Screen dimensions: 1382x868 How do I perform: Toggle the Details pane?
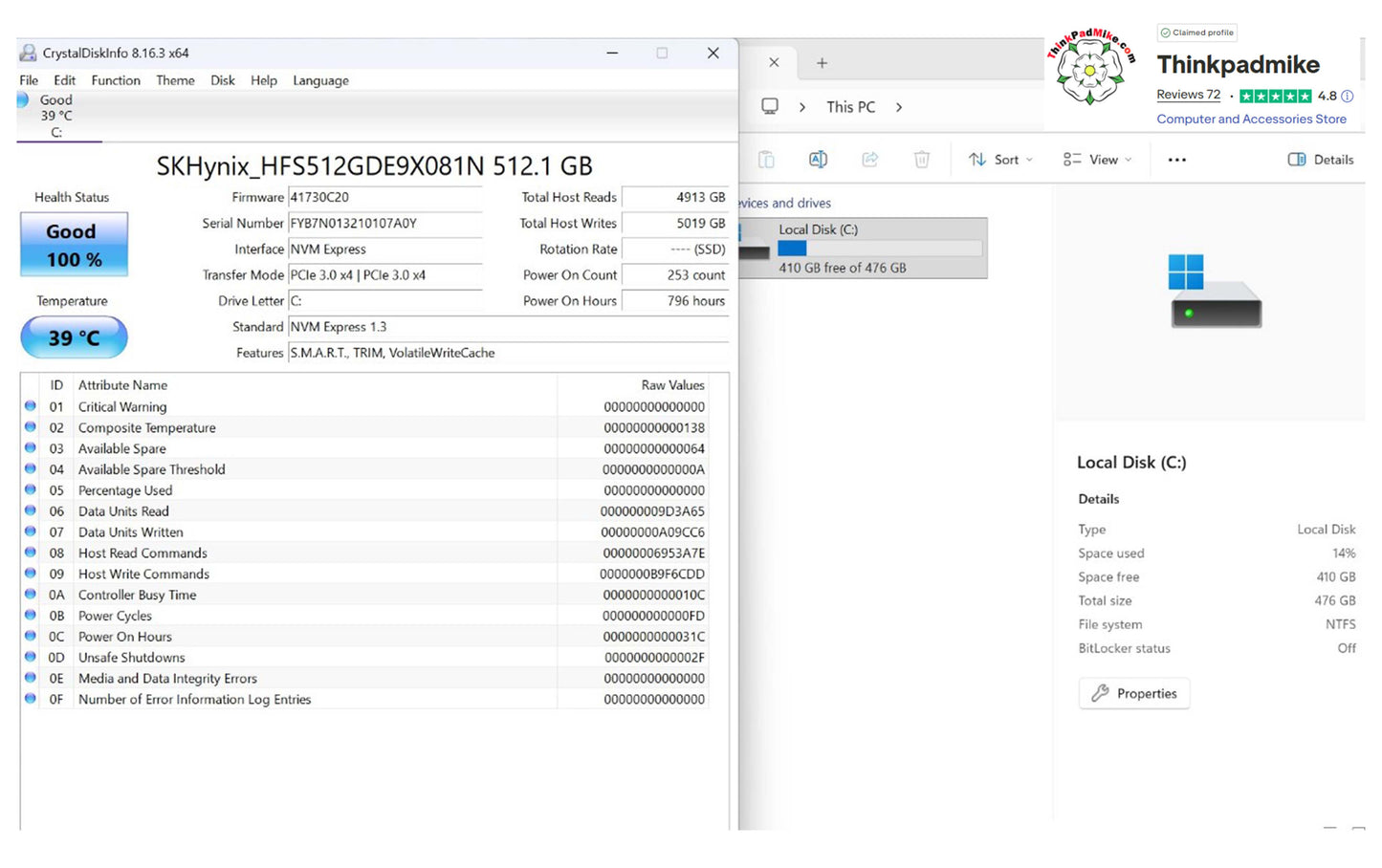coord(1320,160)
